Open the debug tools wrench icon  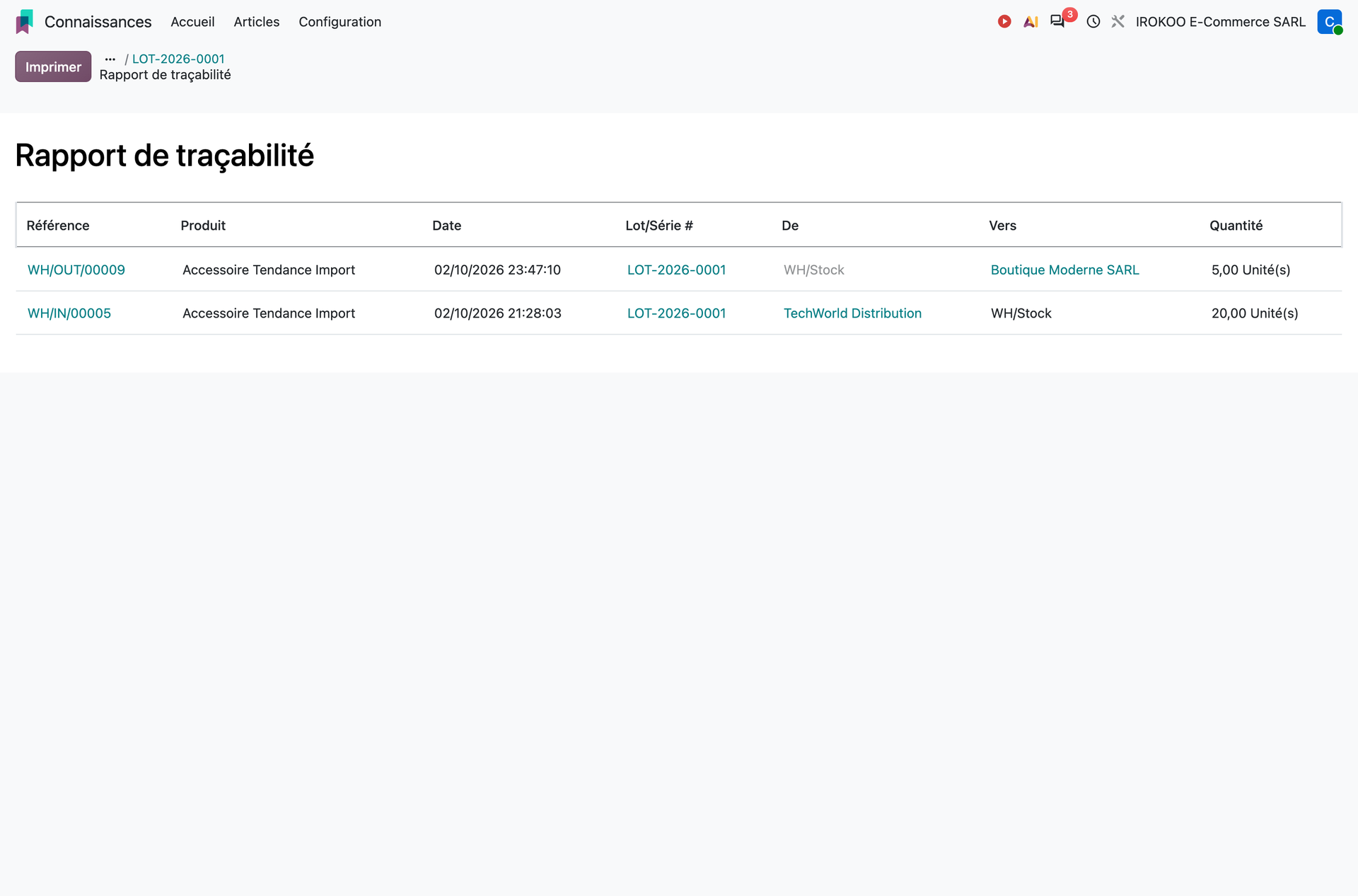[1118, 22]
